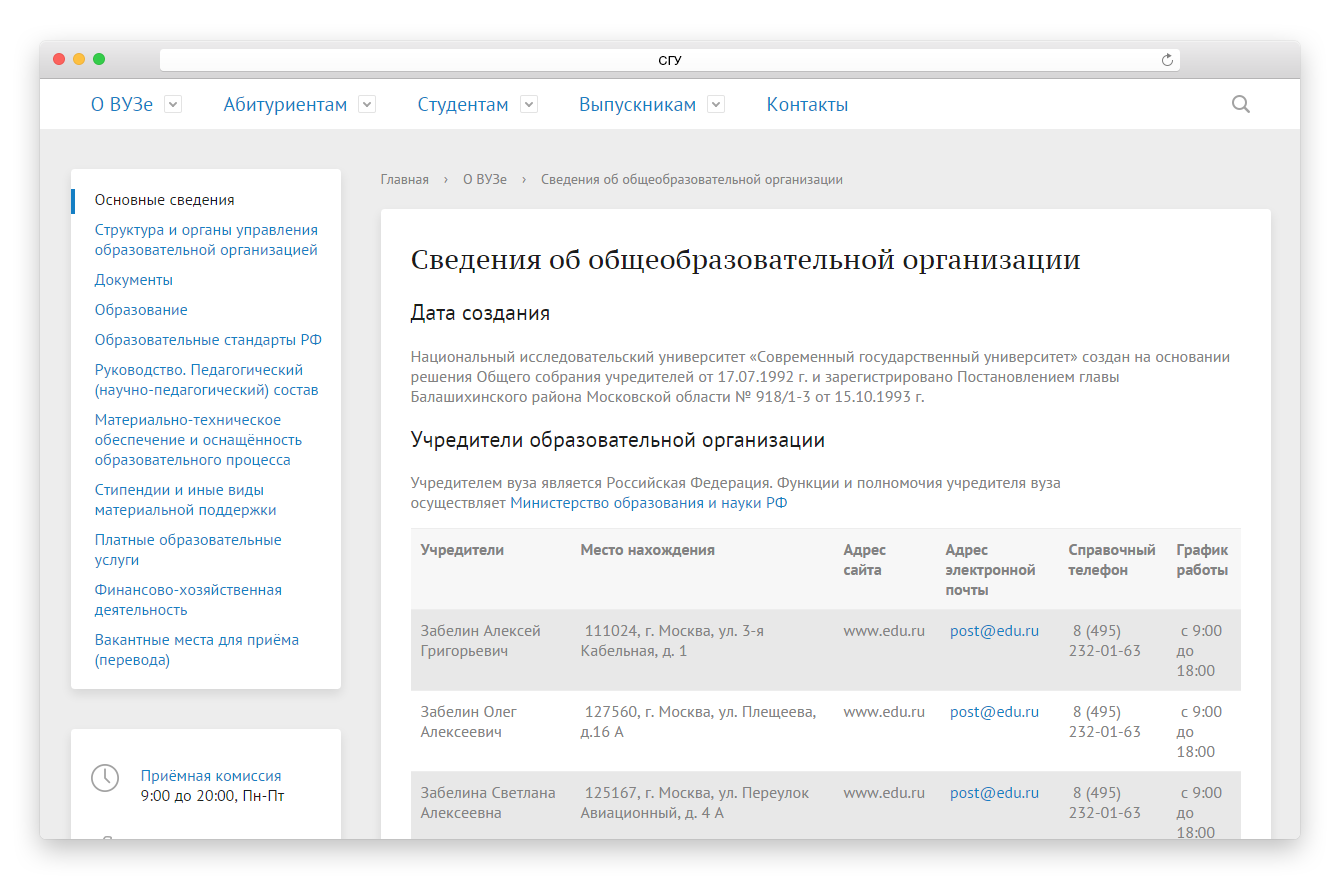Click post@edu.ru email for Забелин Алексей
This screenshot has height=879, width=1340.
click(994, 631)
